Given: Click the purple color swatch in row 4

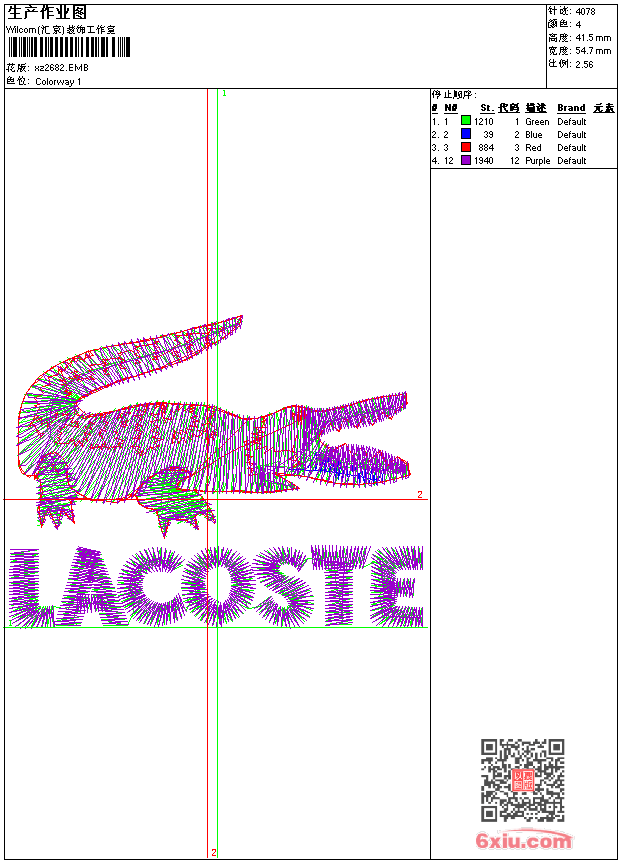Looking at the screenshot, I should click(465, 161).
